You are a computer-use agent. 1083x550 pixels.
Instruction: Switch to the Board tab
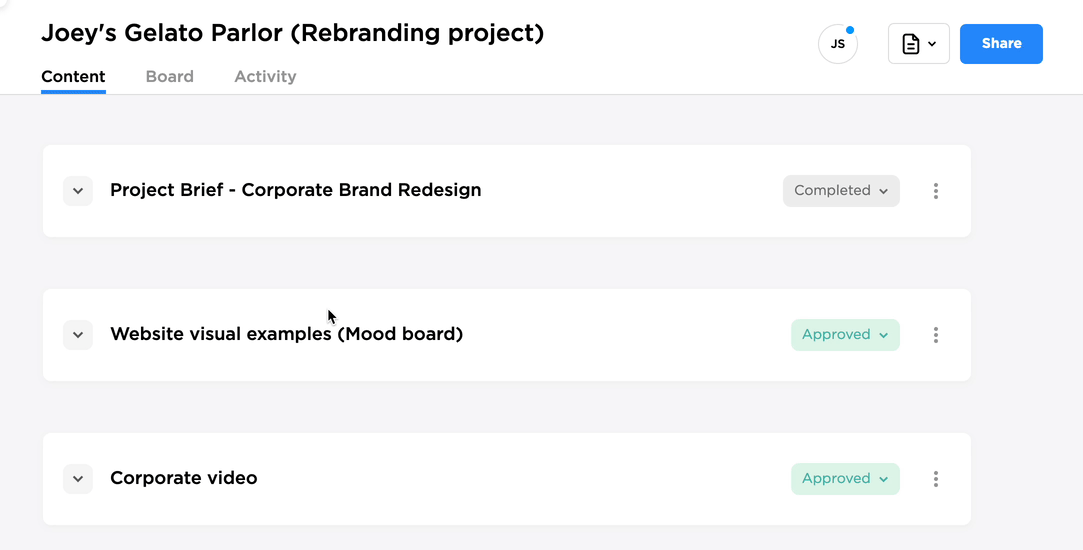point(169,76)
